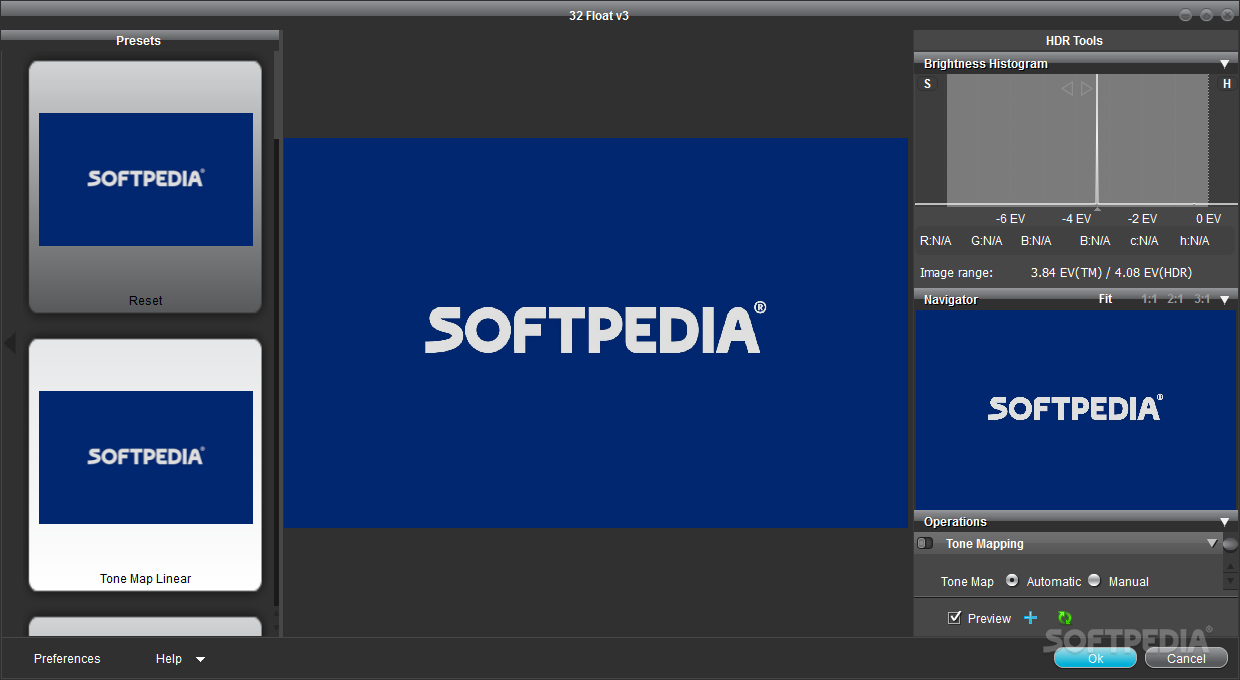Set navigator zoom to 2:1
Viewport: 1240px width, 680px height.
point(1175,299)
